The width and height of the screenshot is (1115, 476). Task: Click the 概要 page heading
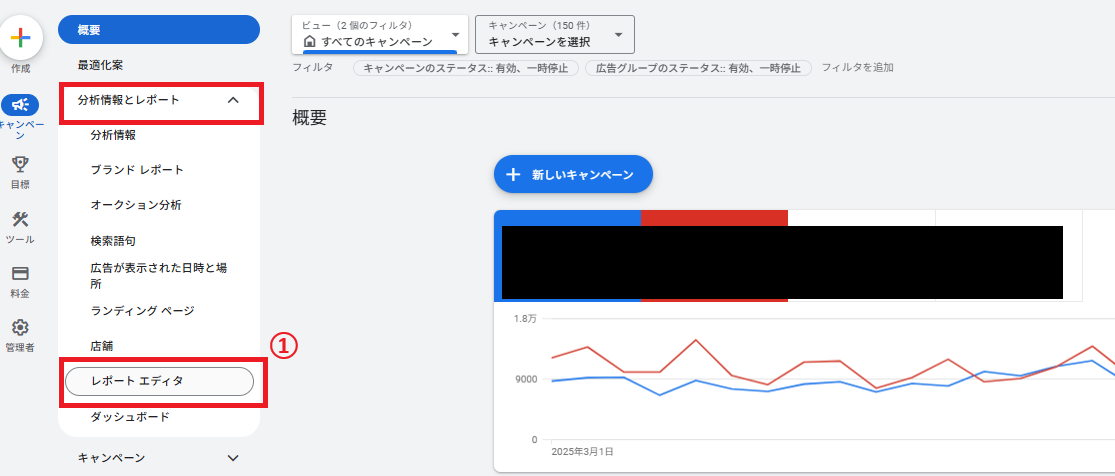pyautogui.click(x=309, y=118)
